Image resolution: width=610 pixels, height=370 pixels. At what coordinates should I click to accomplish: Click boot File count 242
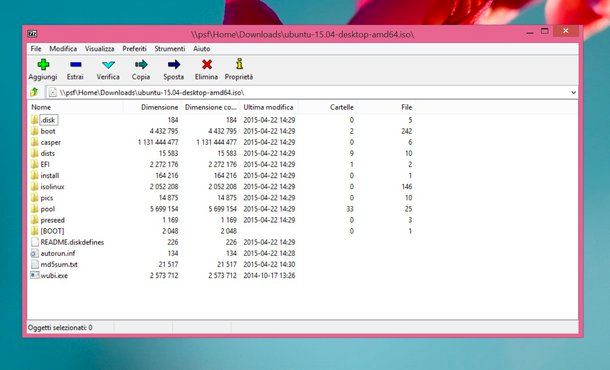pos(407,131)
